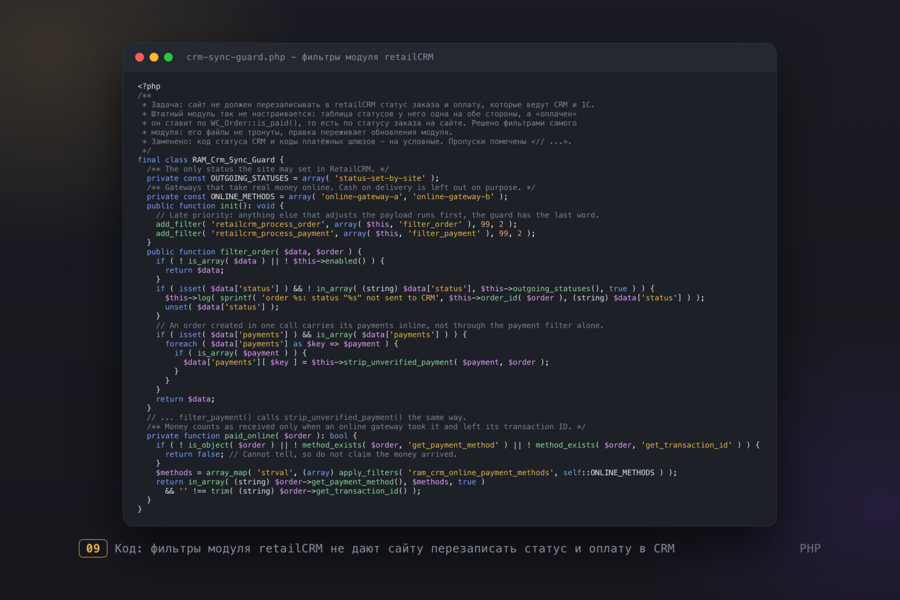
Task: Click the line with "trim( (string) $order->get_transaction_id() )"
Action: 293,490
